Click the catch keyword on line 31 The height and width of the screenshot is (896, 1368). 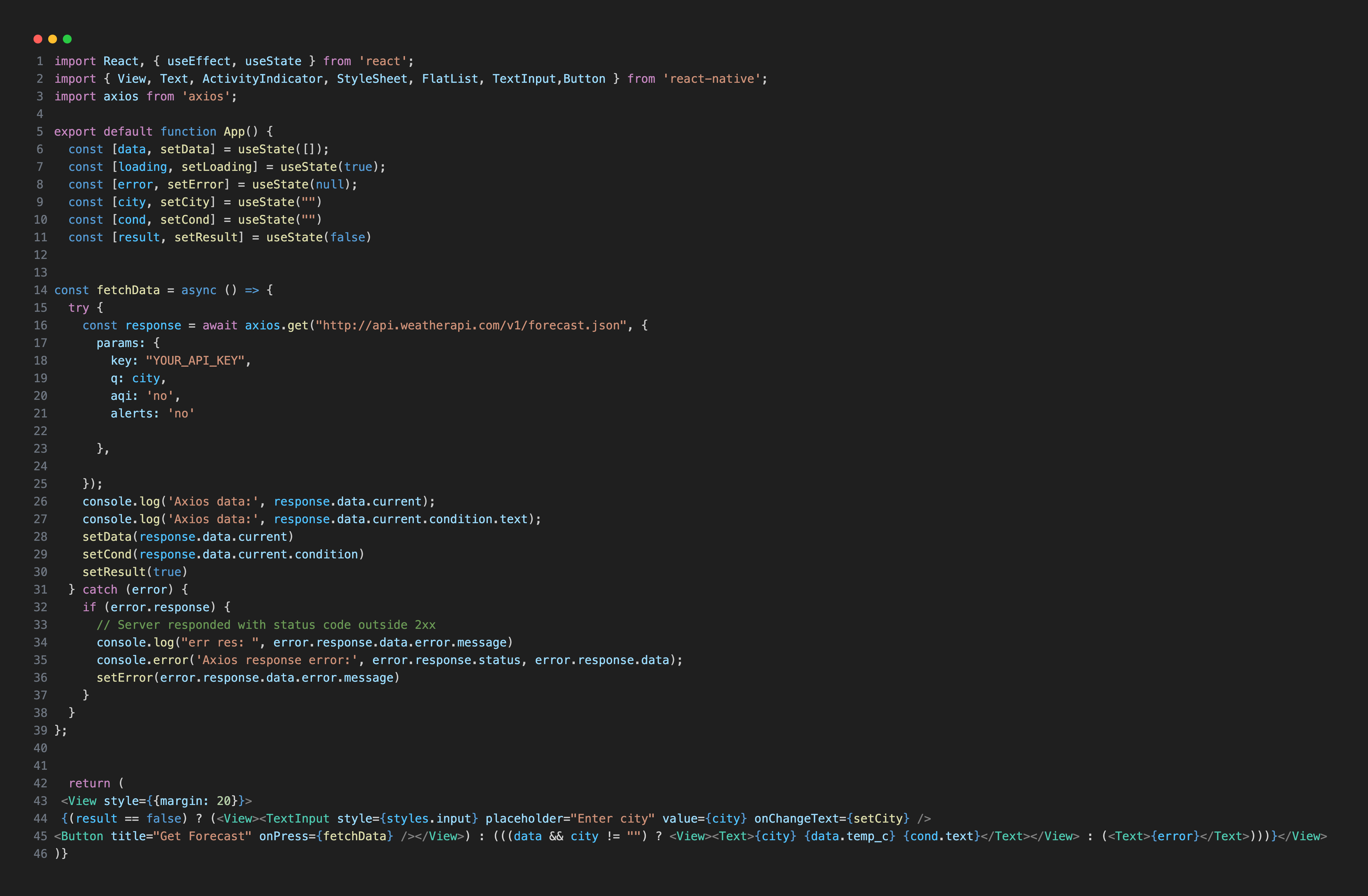100,589
